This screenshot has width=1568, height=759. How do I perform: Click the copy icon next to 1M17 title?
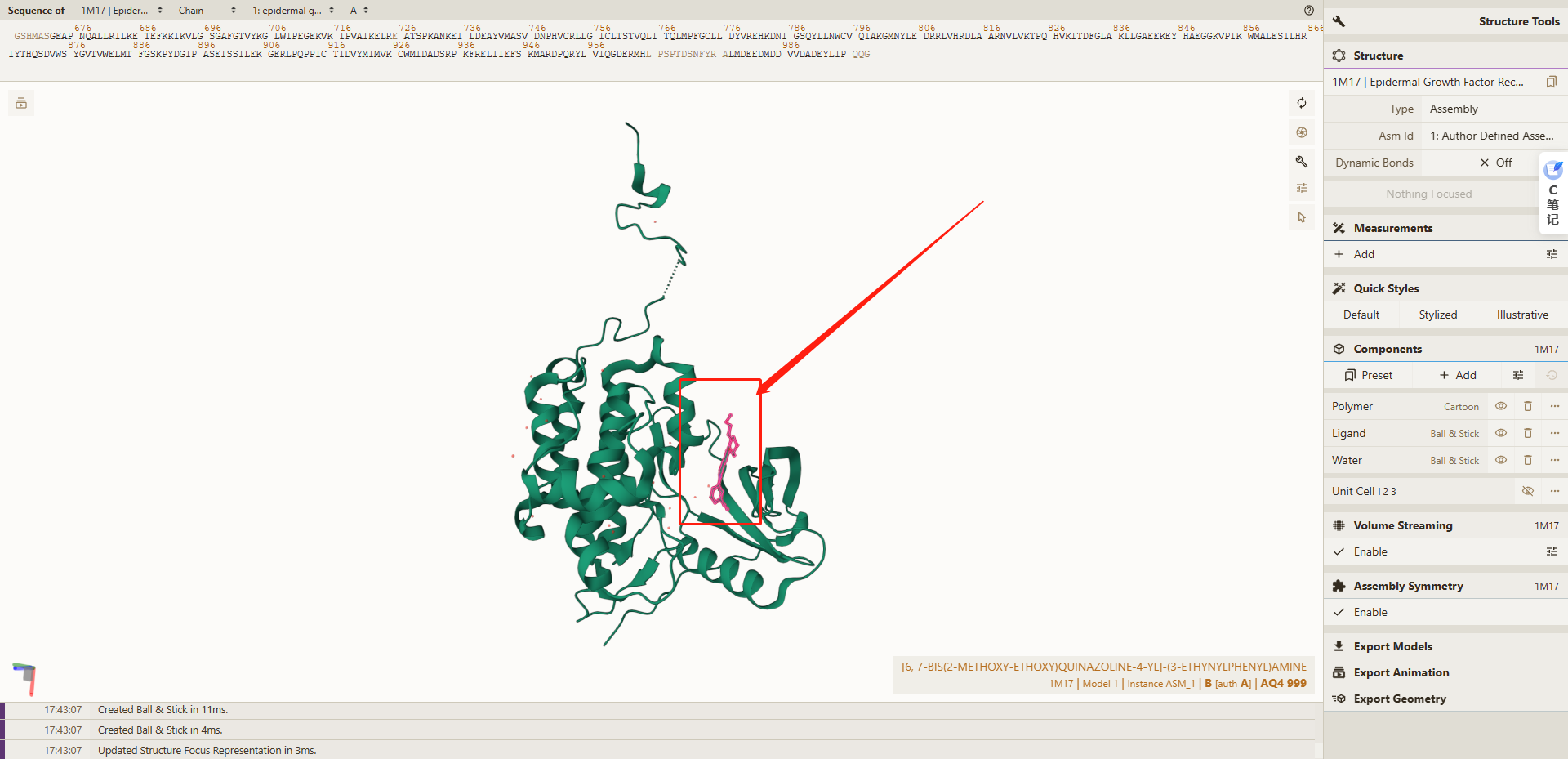tap(1551, 82)
